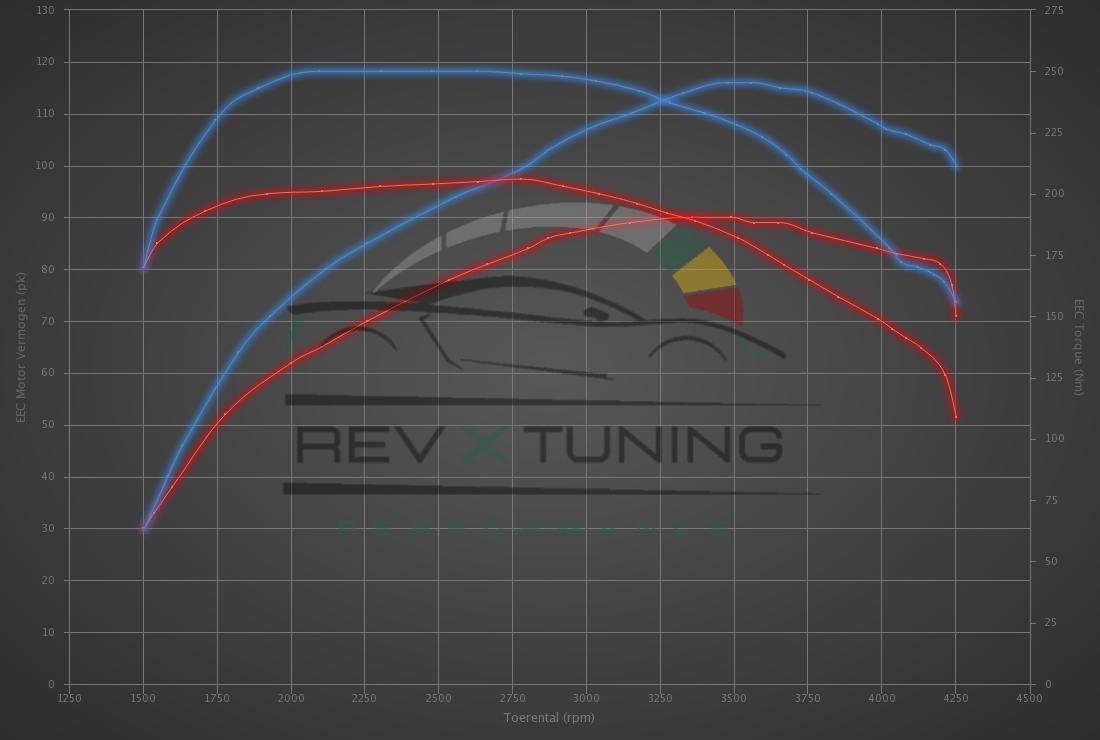Click the point where the two blue curves cross

click(x=661, y=100)
